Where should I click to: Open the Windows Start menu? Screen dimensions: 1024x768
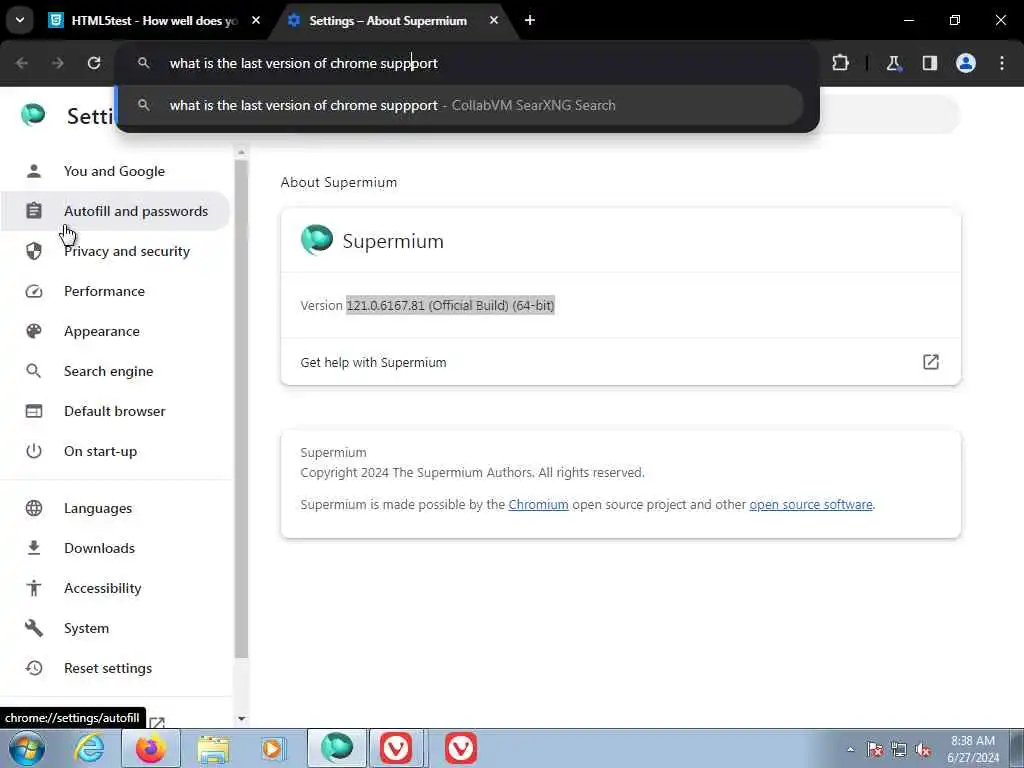coord(27,748)
